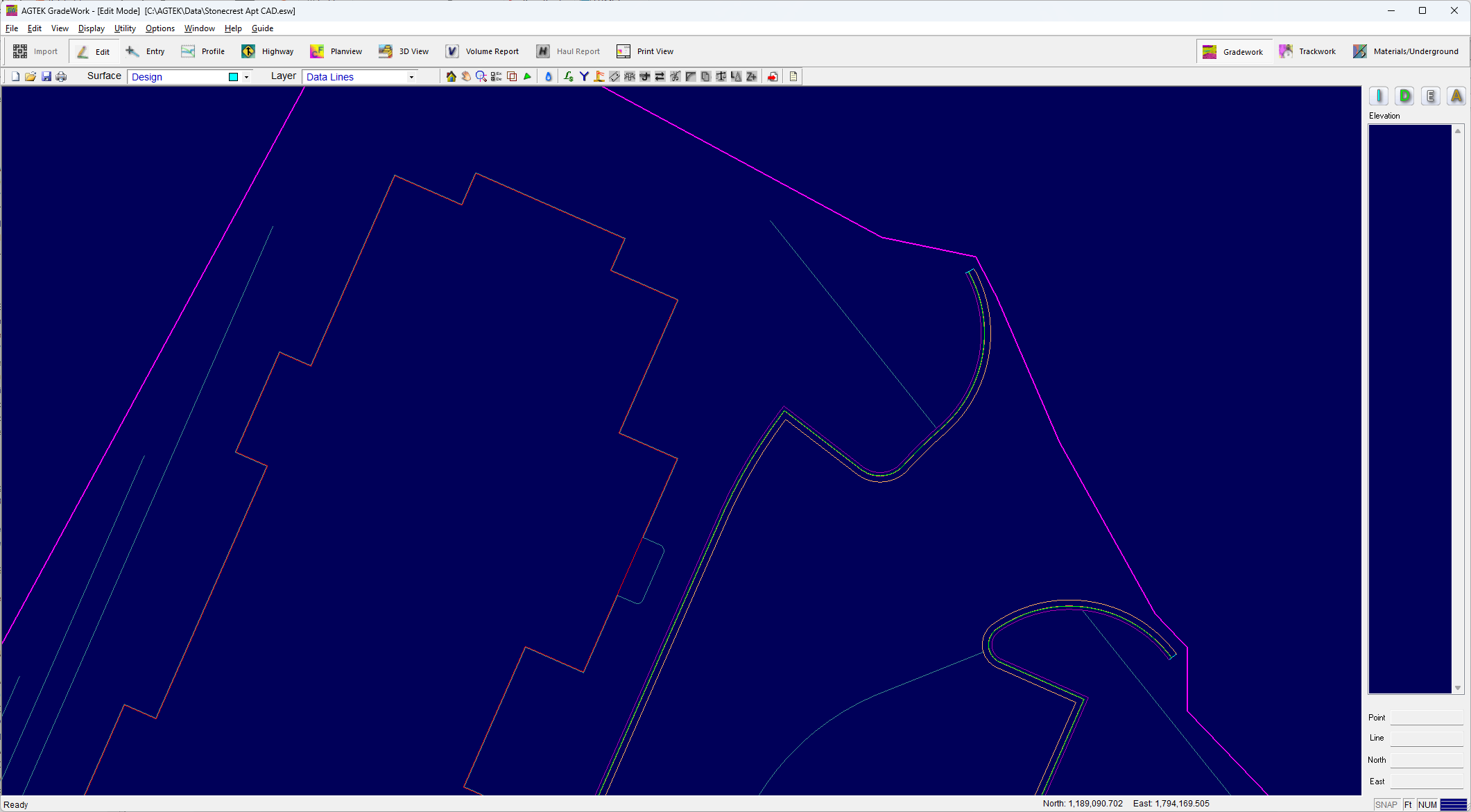Click the Print icon in toolbar
The width and height of the screenshot is (1471, 812).
pyautogui.click(x=61, y=76)
